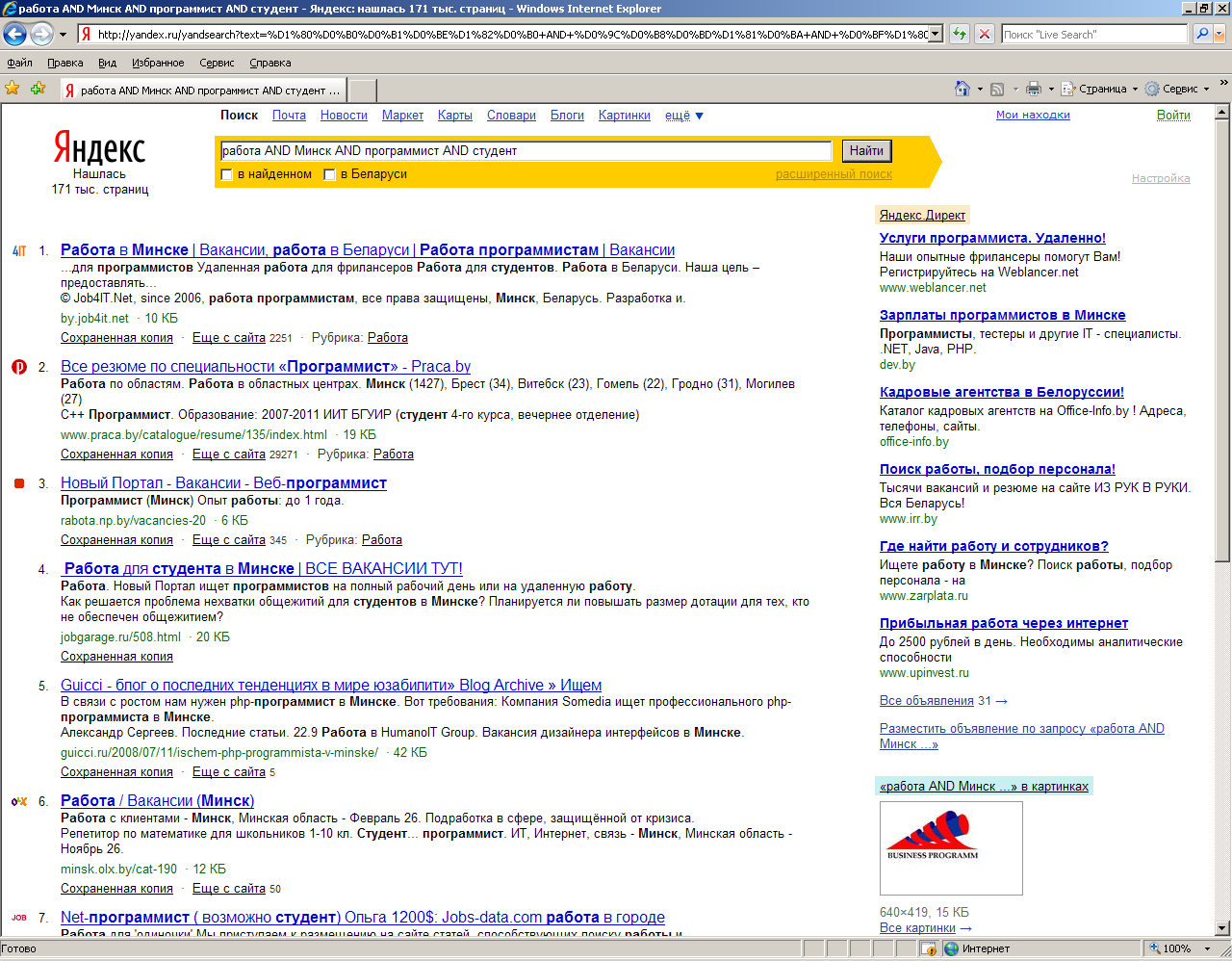Click the Print icon
This screenshot has width=1232, height=961.
(1034, 89)
